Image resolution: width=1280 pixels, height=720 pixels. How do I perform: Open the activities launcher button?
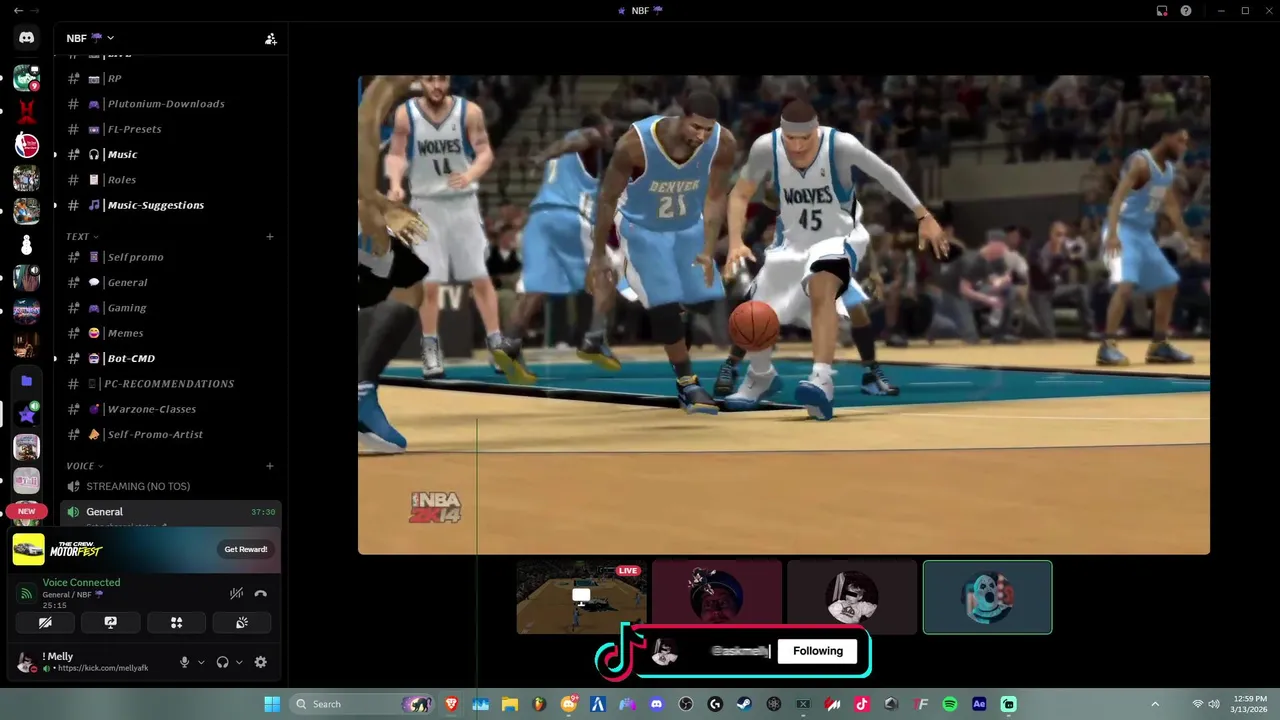coord(176,622)
